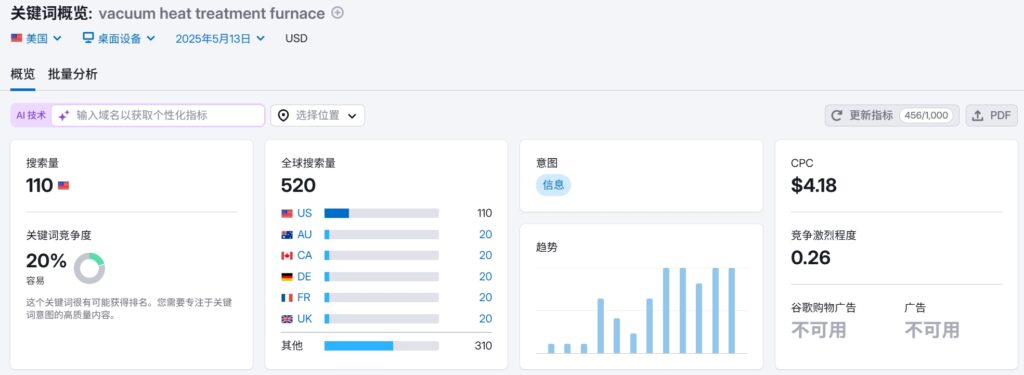Click the 更新指标 refresh button
Image resolution: width=1024 pixels, height=375 pixels.
pos(892,116)
